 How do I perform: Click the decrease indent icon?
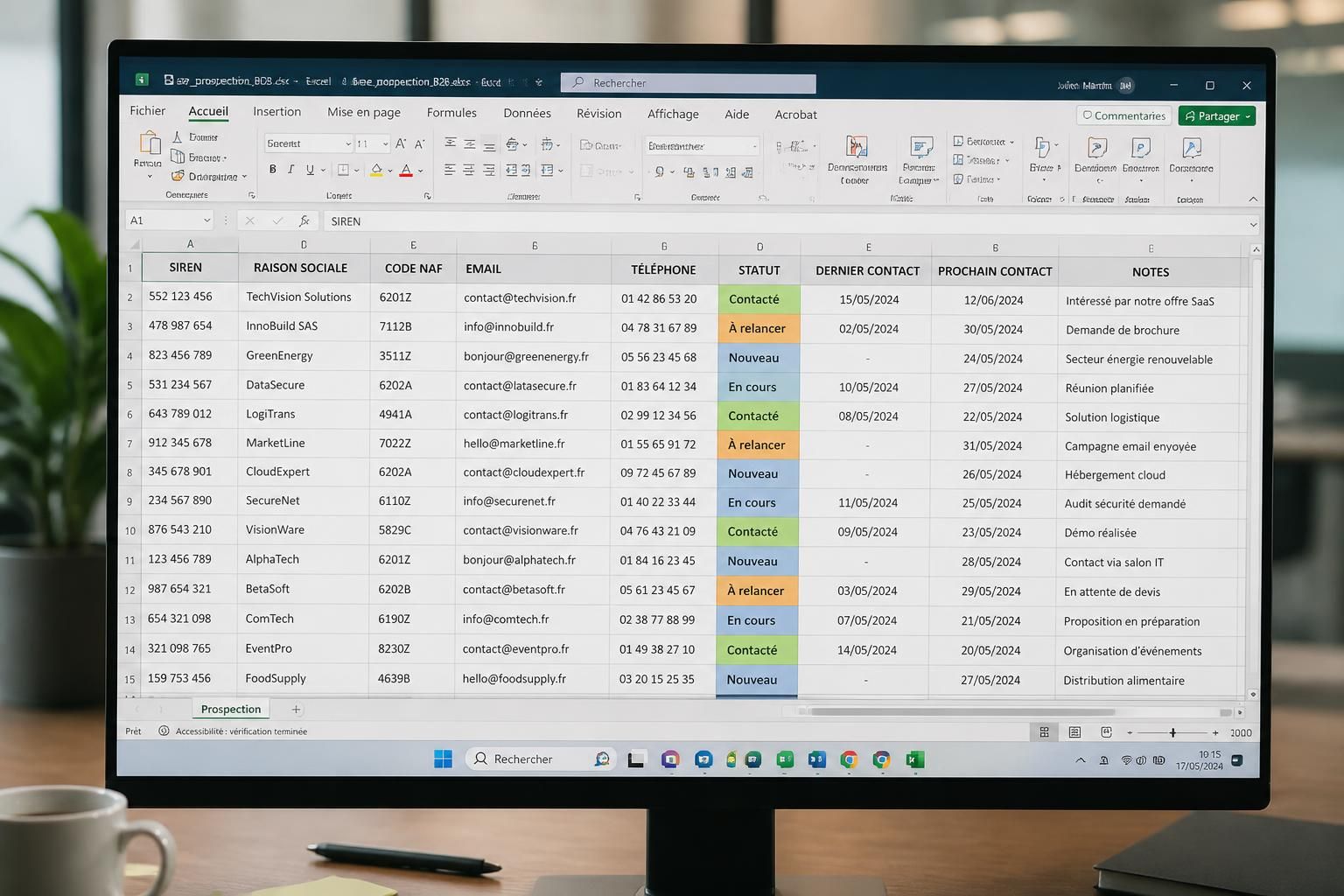pyautogui.click(x=511, y=170)
